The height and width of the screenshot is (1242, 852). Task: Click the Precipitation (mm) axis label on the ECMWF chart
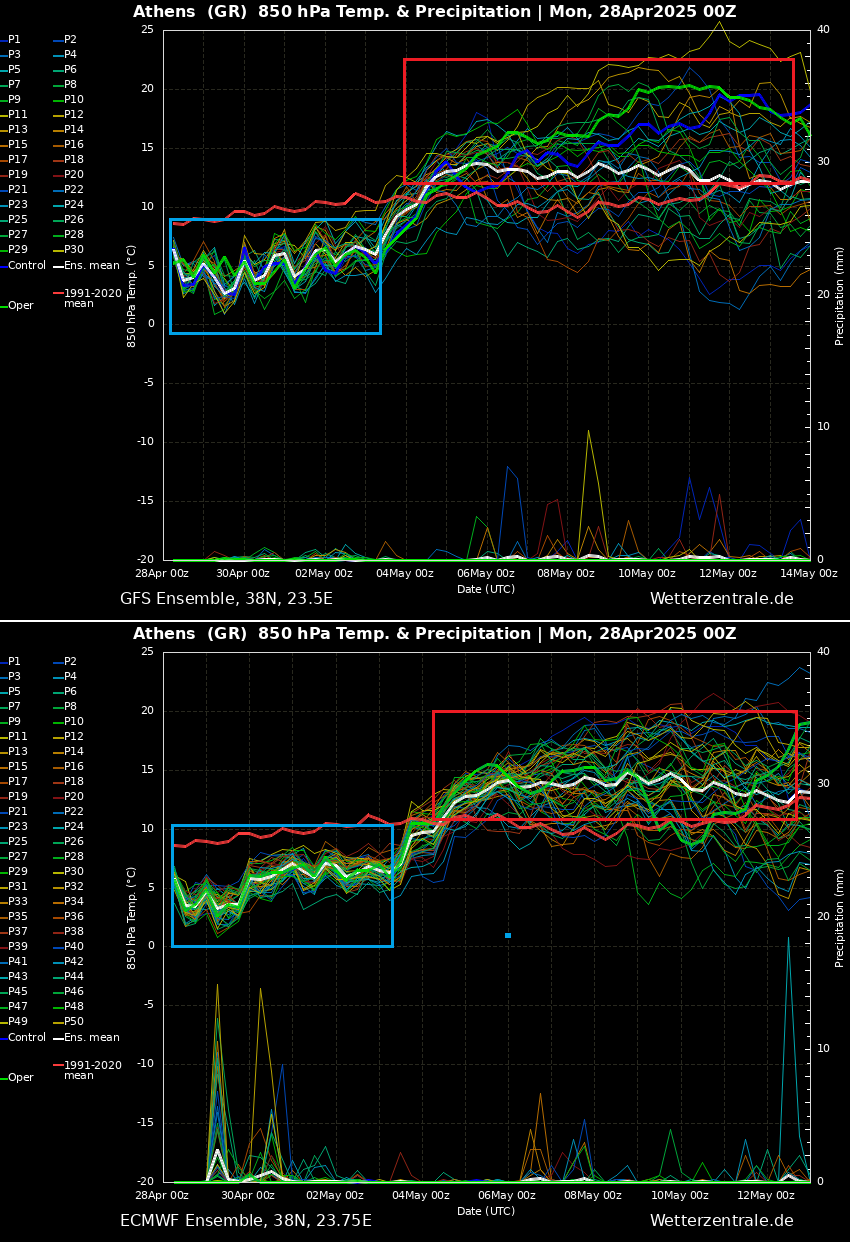(840, 917)
